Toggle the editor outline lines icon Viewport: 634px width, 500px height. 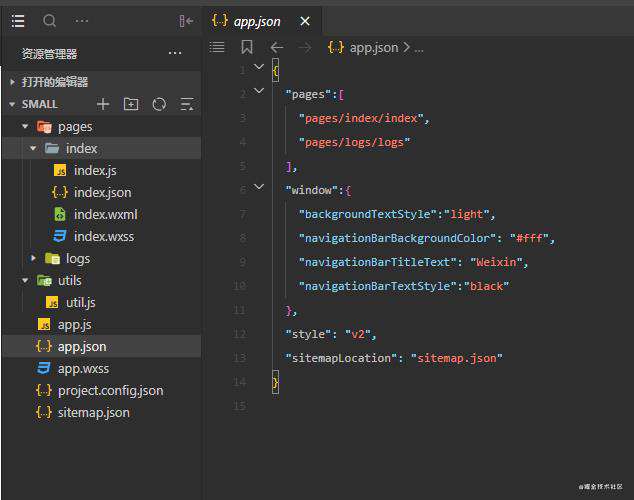[217, 47]
